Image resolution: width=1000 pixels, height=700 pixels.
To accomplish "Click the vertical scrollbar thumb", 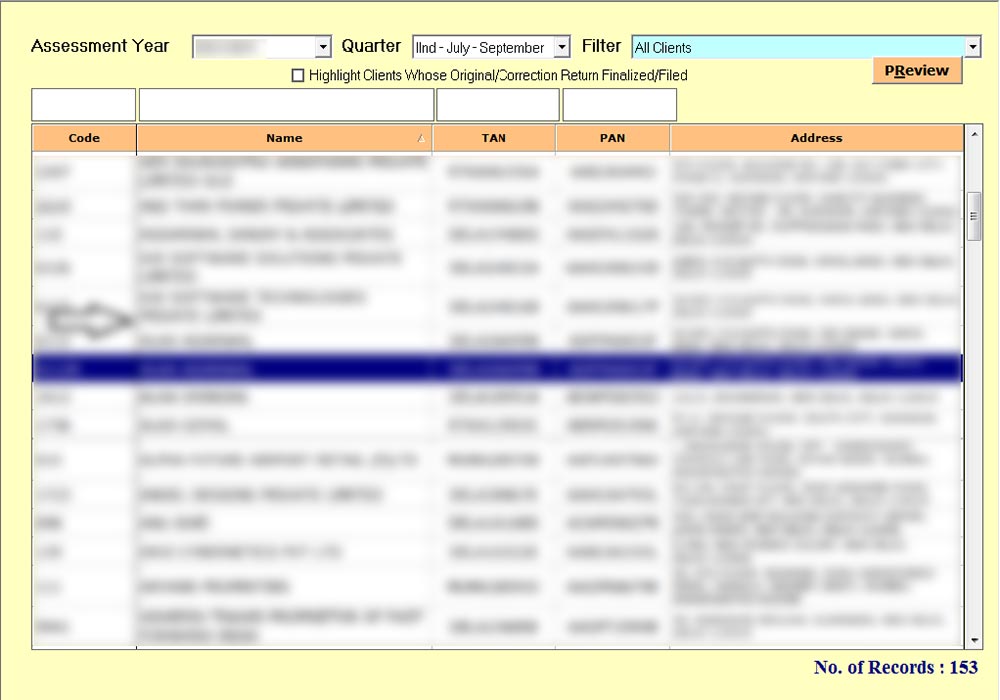I will point(974,216).
